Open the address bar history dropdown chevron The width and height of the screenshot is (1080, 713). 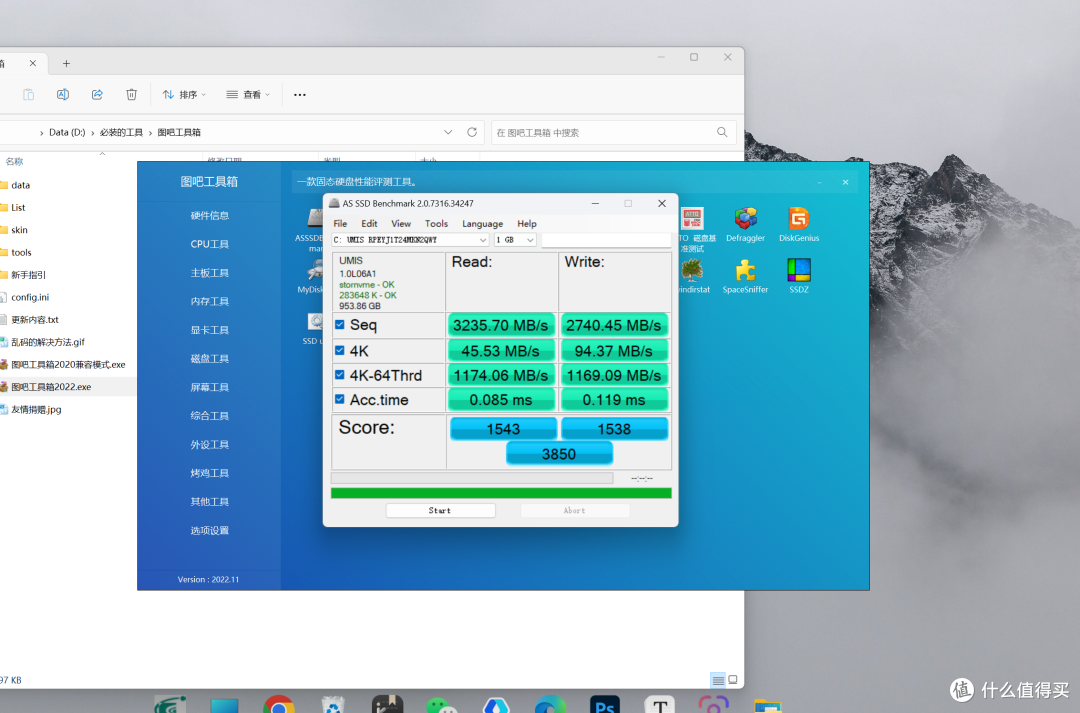point(448,132)
